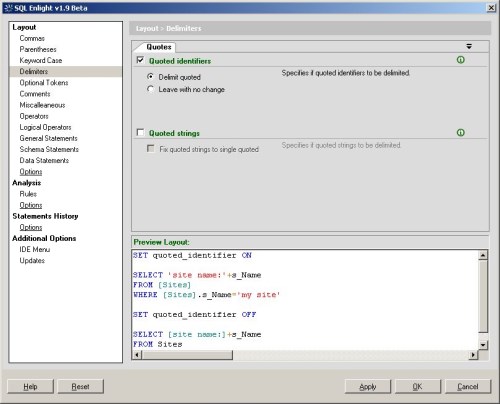Open Optional Tokens page
Screen dimensions: 500x404
(44, 83)
